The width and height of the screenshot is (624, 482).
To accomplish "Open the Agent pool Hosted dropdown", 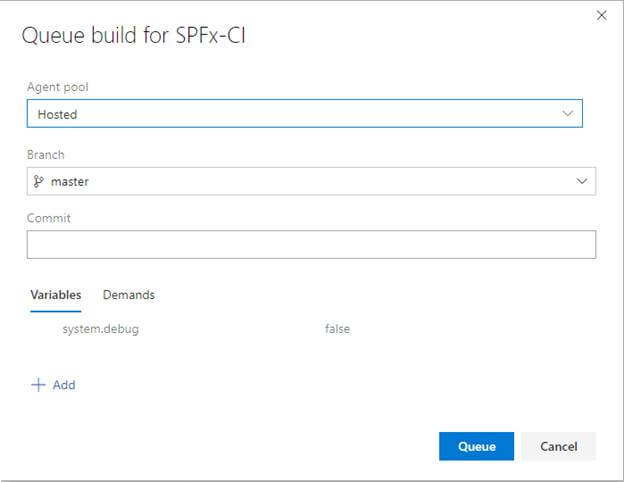I will (305, 114).
